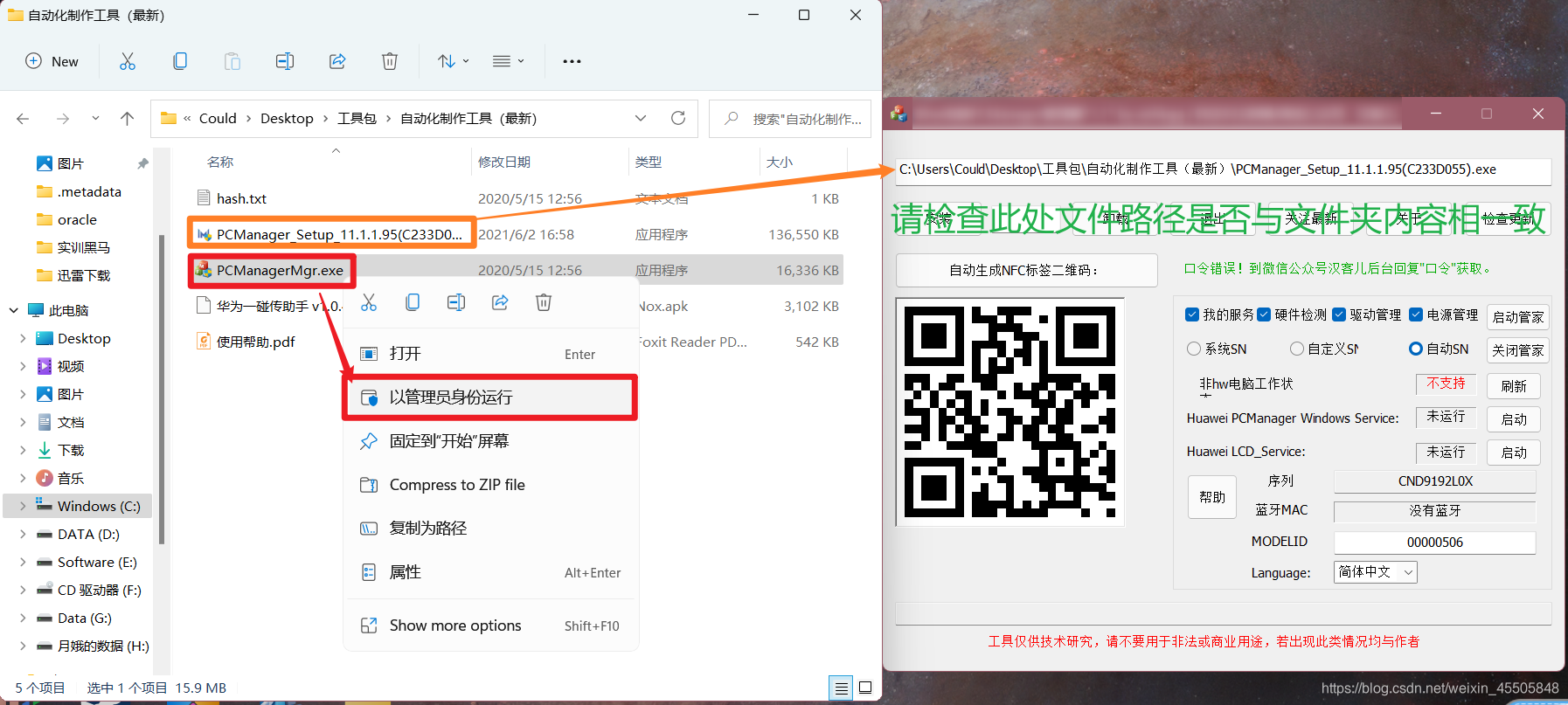
Task: Open the See more (three dots) menu
Action: pos(572,61)
